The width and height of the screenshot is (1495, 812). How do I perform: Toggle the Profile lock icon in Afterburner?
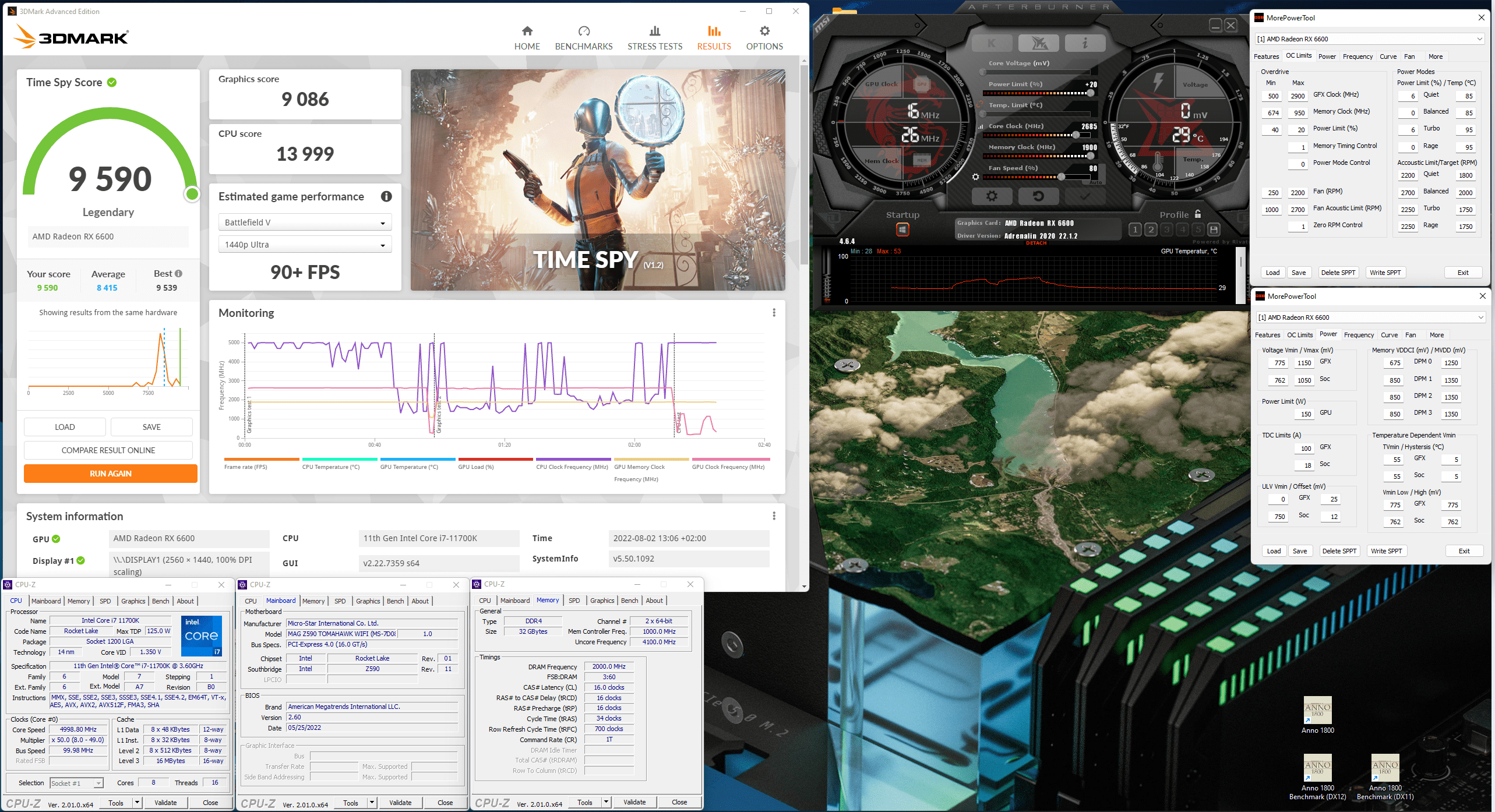[x=1198, y=214]
